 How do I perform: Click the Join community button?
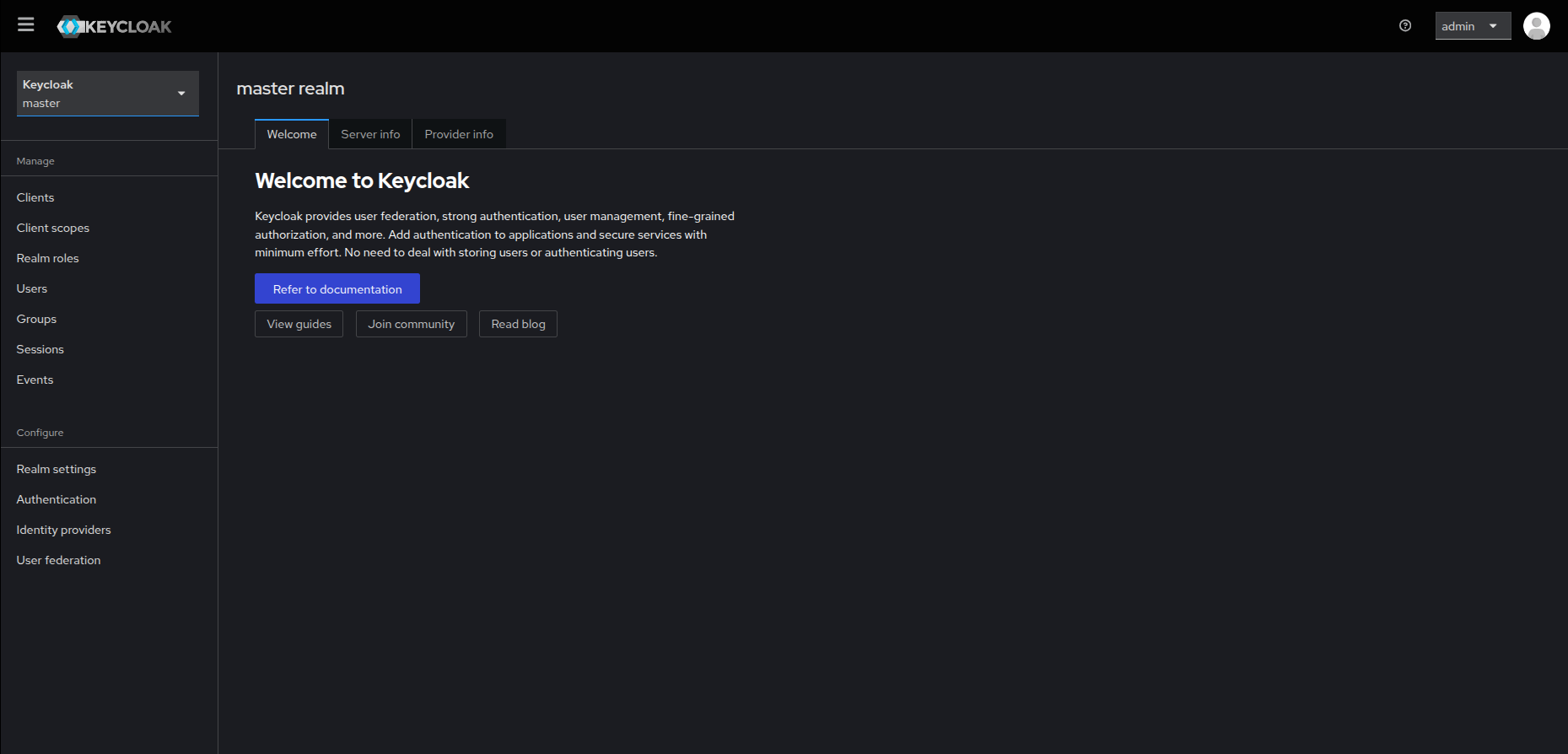tap(411, 324)
